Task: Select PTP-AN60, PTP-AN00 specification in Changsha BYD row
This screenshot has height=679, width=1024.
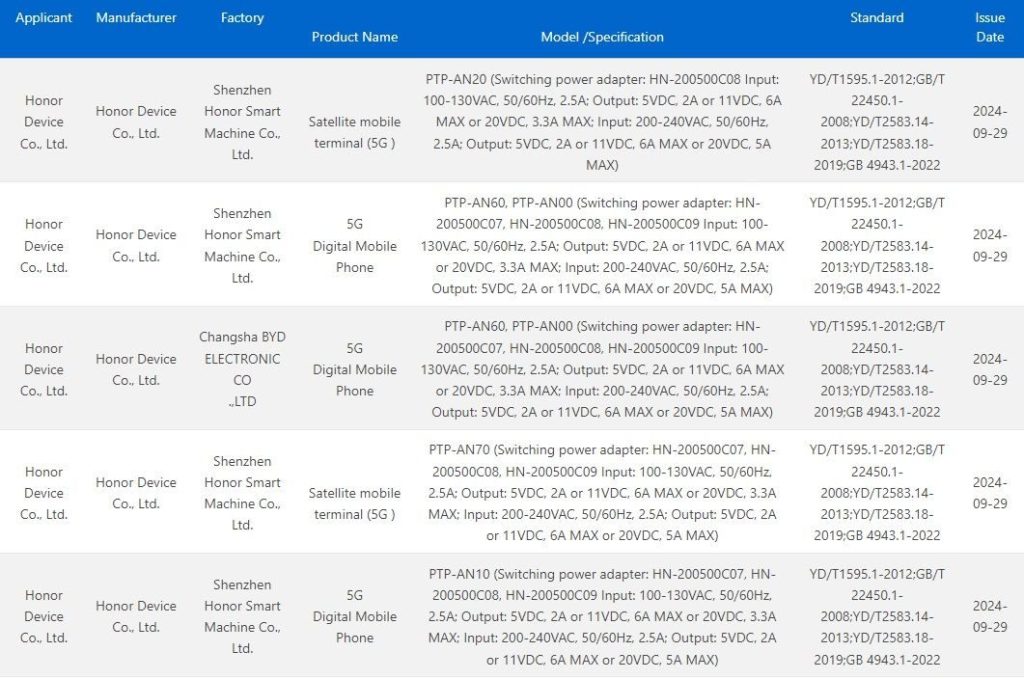Action: click(602, 369)
